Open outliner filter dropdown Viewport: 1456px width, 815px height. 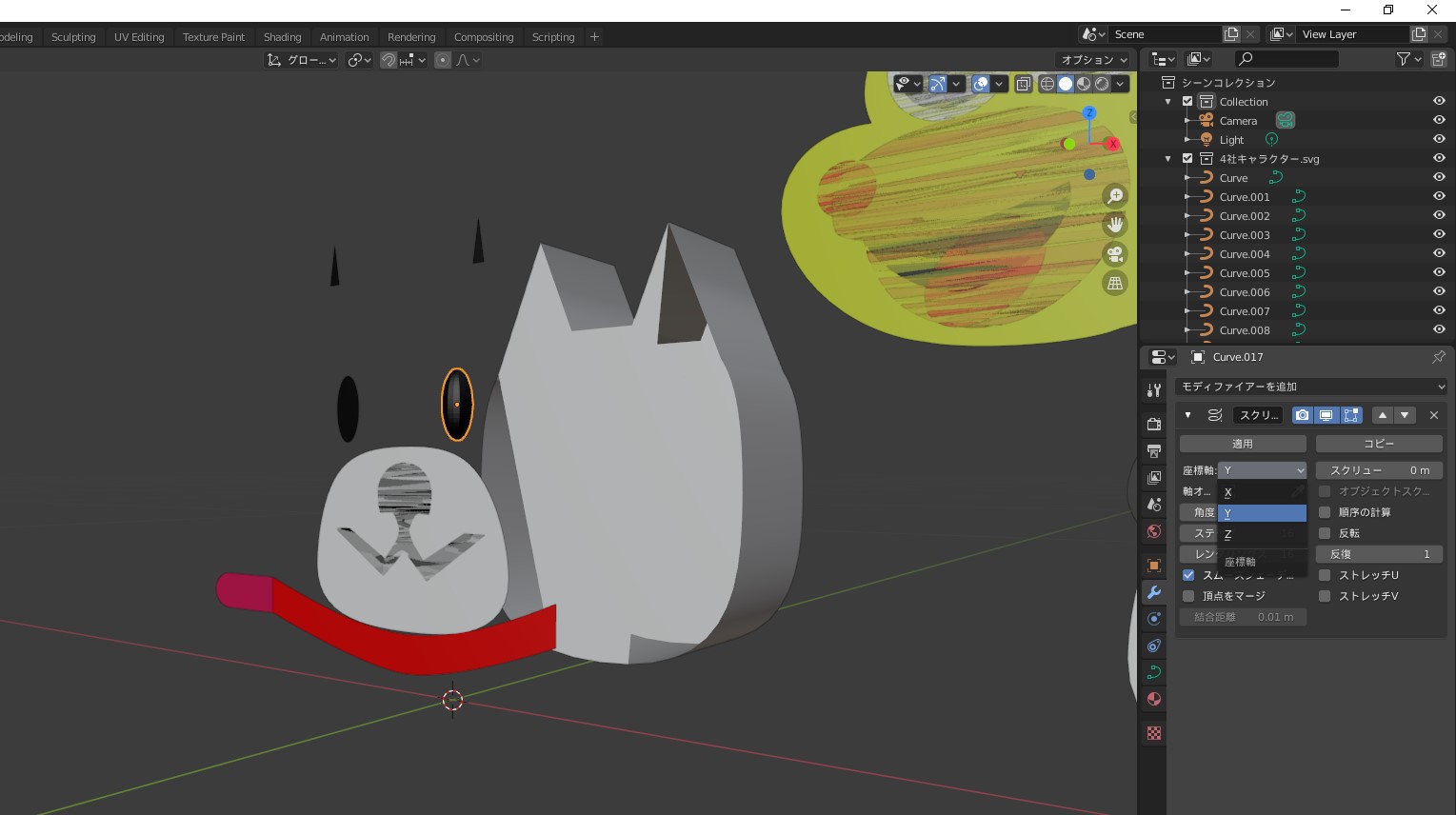coord(1408,59)
